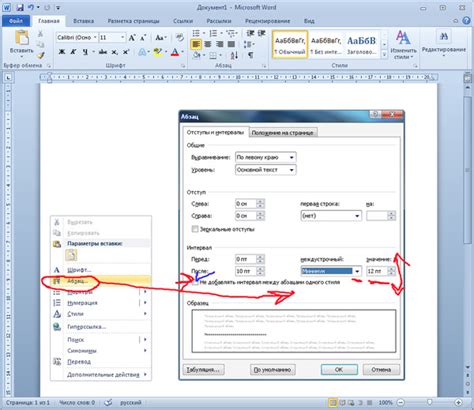Screen dimensions: 474x410
Task: Click OK button in paragraph dialog
Action: [x=339, y=369]
